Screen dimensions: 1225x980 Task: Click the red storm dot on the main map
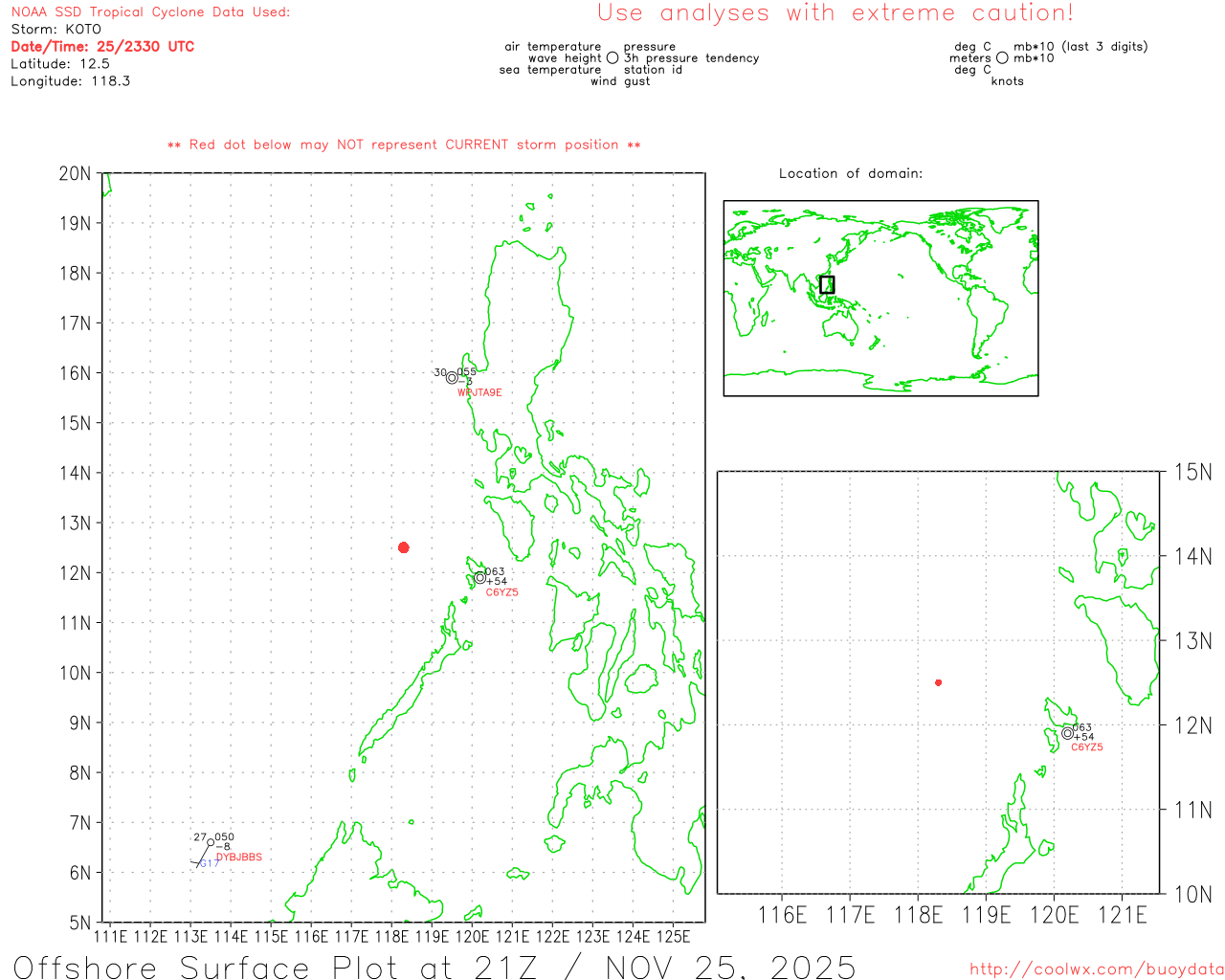(404, 547)
